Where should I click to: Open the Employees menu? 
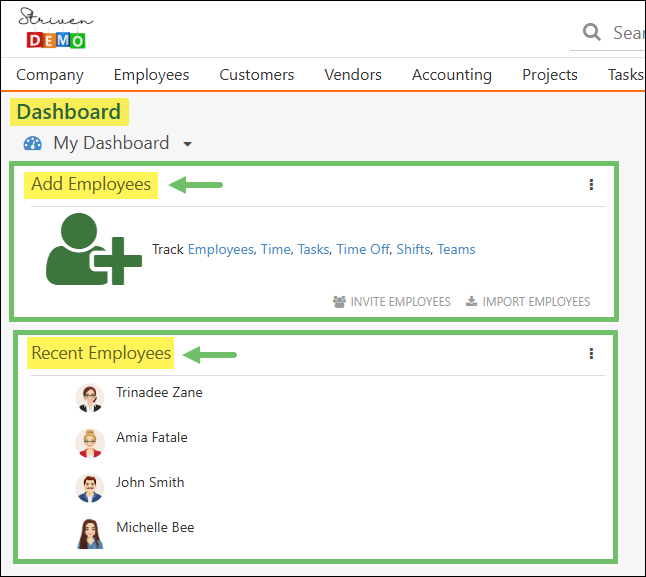coord(151,75)
